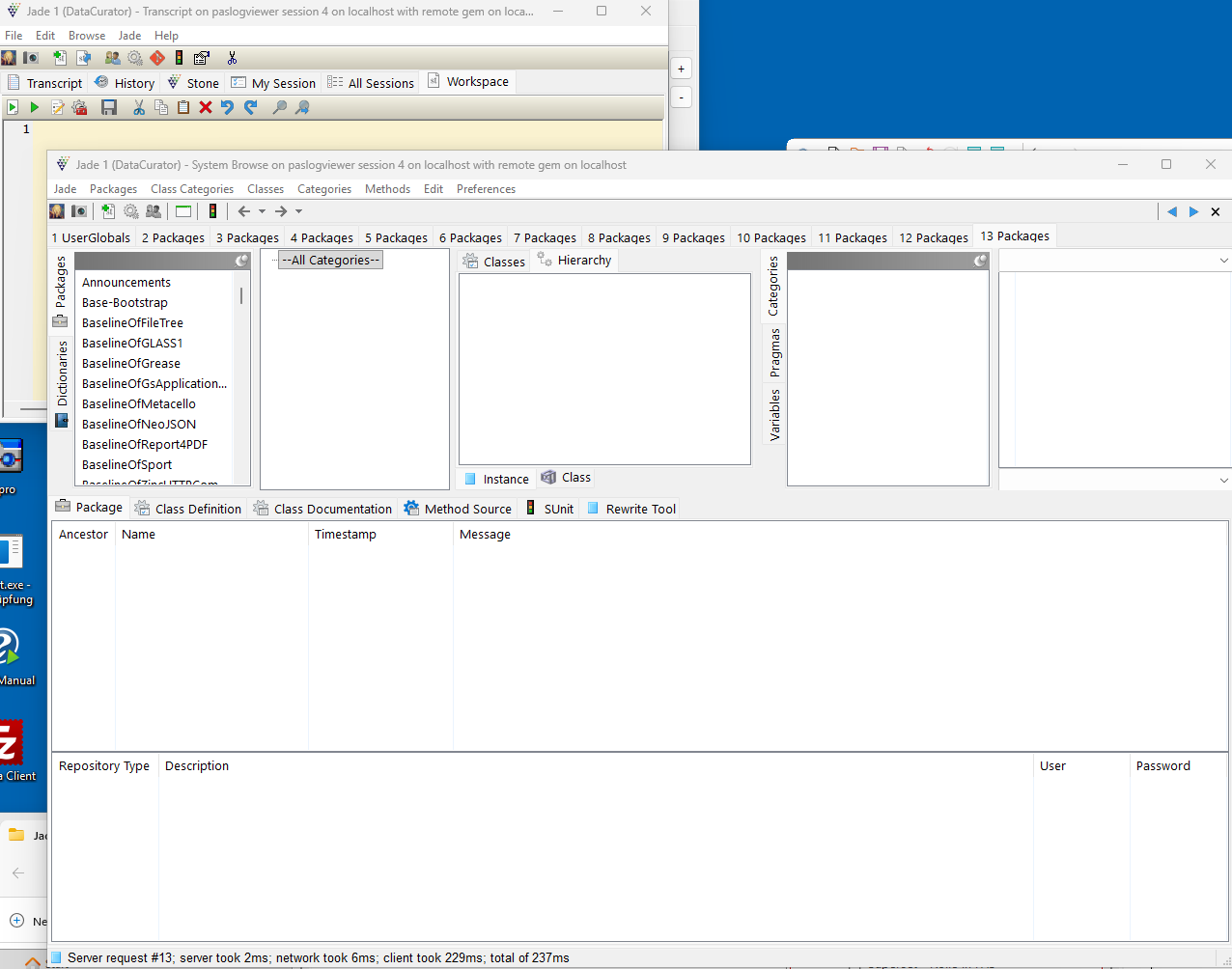The image size is (1232, 969).
Task: Click the green window icon in System Browse toolbar
Action: [183, 211]
